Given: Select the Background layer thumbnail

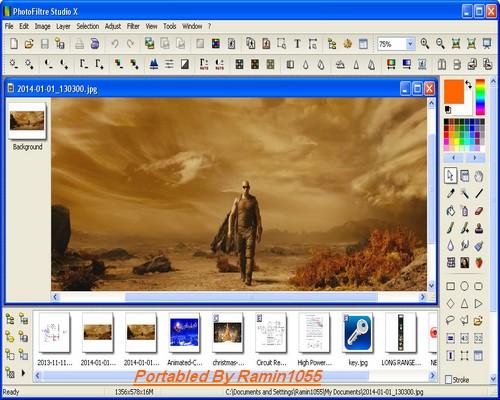Looking at the screenshot, I should pos(27,121).
